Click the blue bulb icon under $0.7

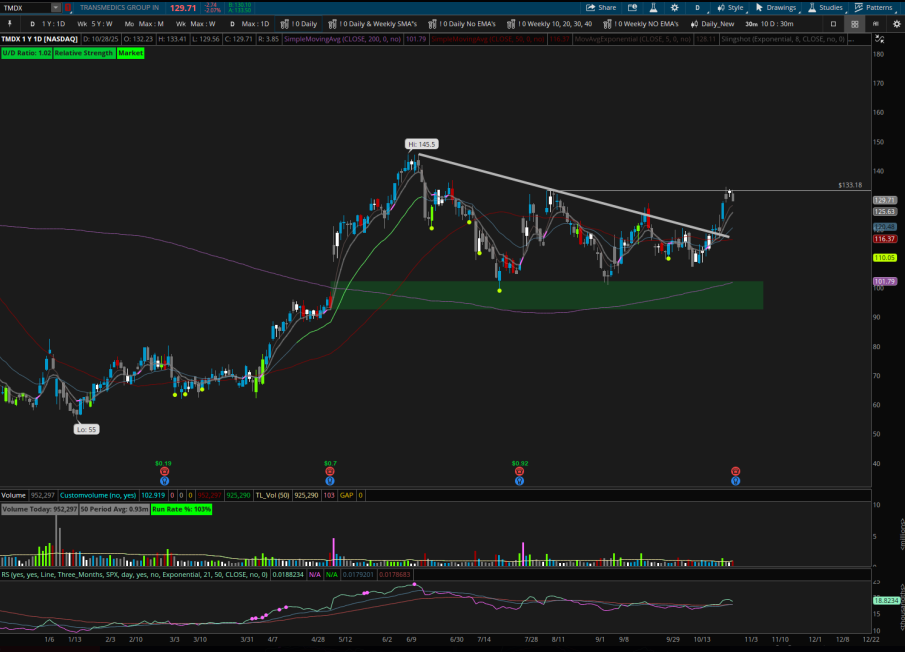click(330, 481)
